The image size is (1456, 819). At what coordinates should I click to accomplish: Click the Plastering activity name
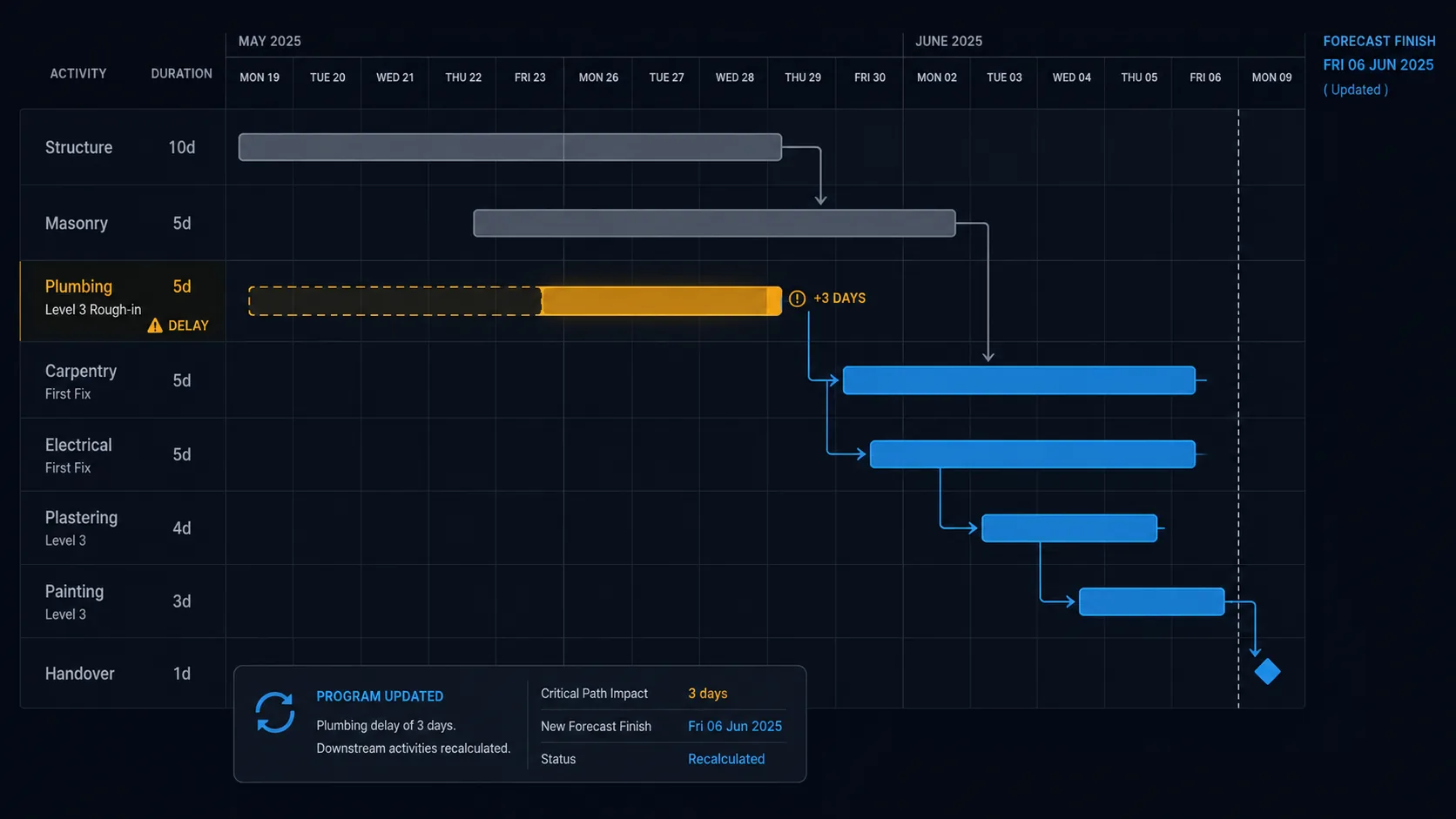(x=81, y=518)
